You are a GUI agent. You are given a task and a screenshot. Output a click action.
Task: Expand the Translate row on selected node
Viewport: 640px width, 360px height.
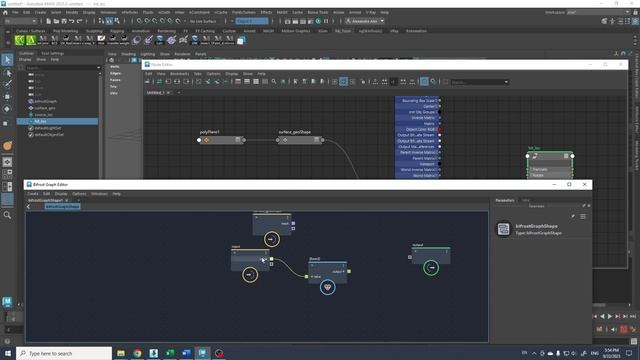[550, 169]
